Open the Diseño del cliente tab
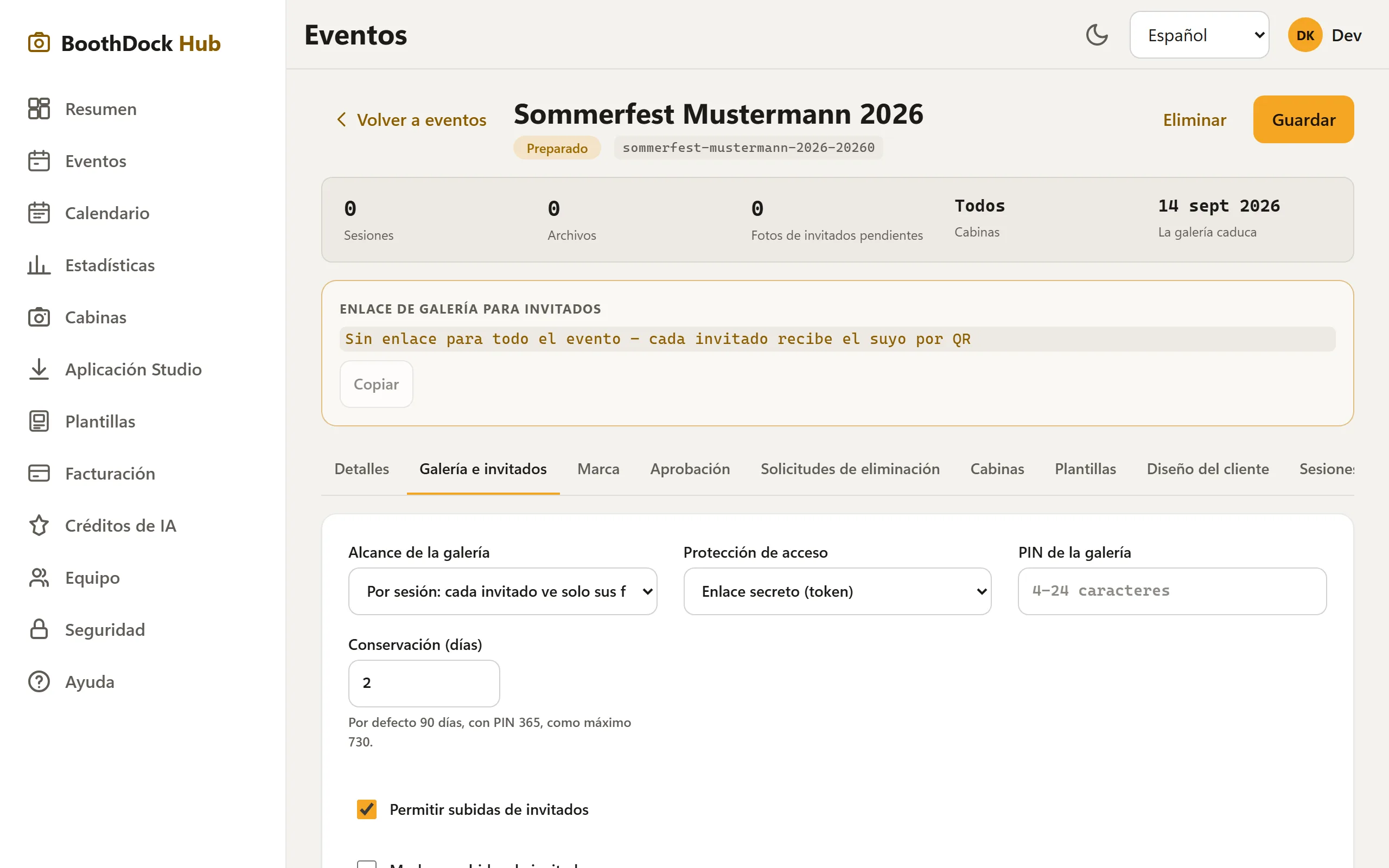The width and height of the screenshot is (1389, 868). tap(1208, 469)
